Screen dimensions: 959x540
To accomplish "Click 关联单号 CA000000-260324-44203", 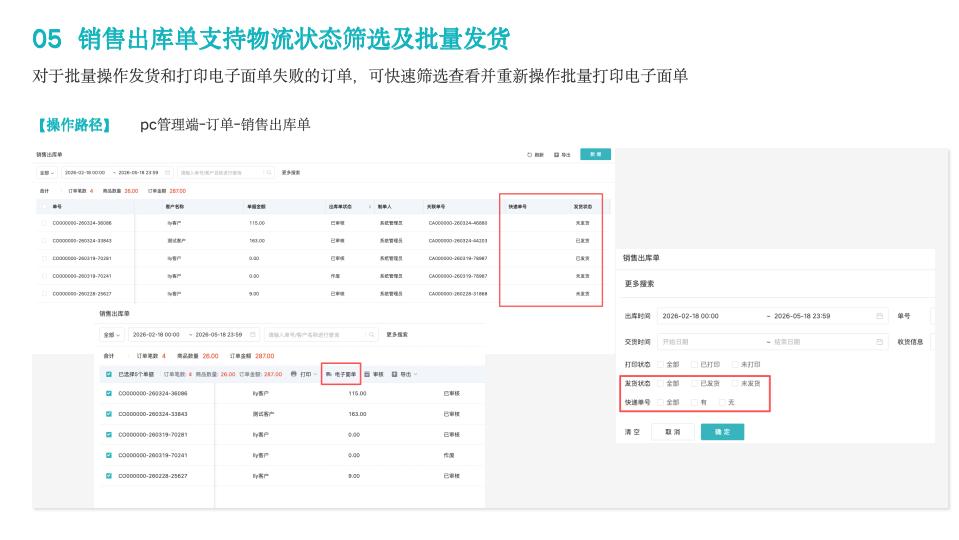I will 458,241.
